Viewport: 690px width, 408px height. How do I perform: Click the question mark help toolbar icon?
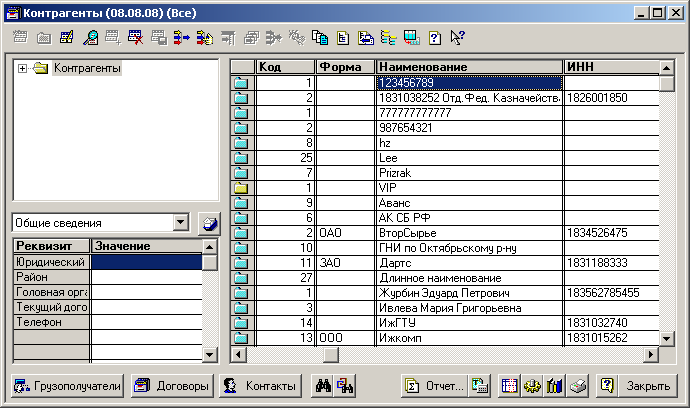click(435, 38)
